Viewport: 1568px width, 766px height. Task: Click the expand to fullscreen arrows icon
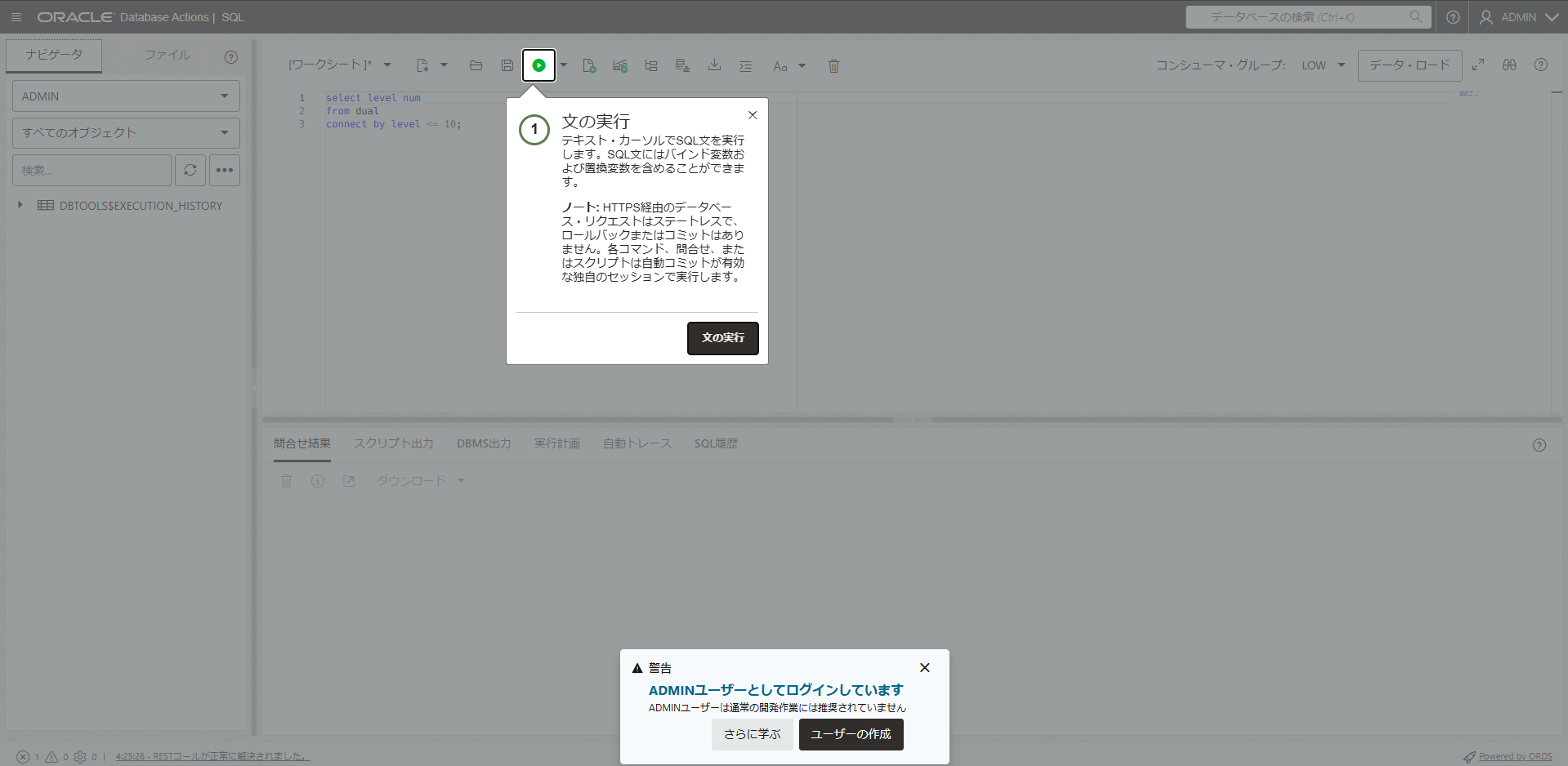[1478, 65]
